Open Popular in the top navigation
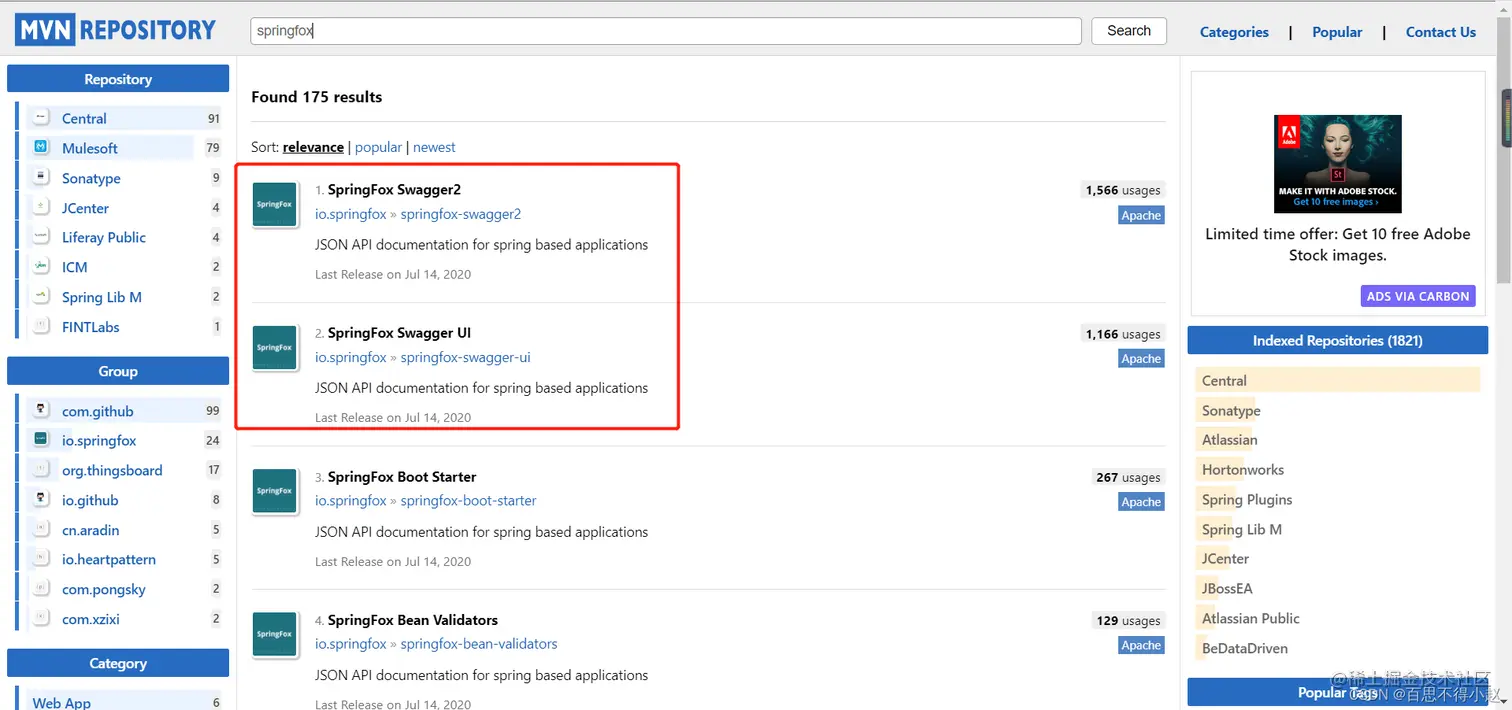1512x710 pixels. [x=1337, y=32]
